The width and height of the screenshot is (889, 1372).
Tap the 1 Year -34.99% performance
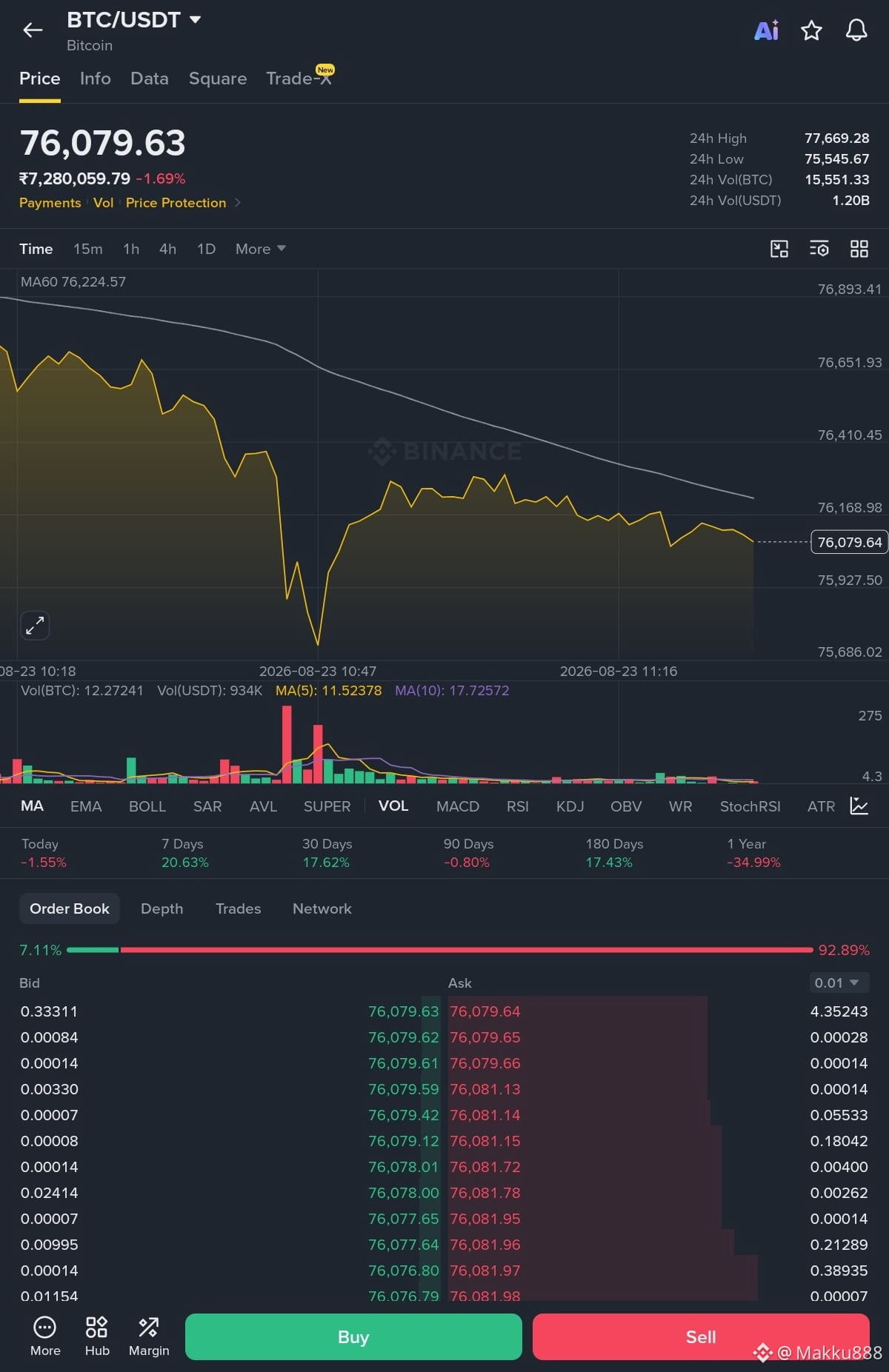753,853
